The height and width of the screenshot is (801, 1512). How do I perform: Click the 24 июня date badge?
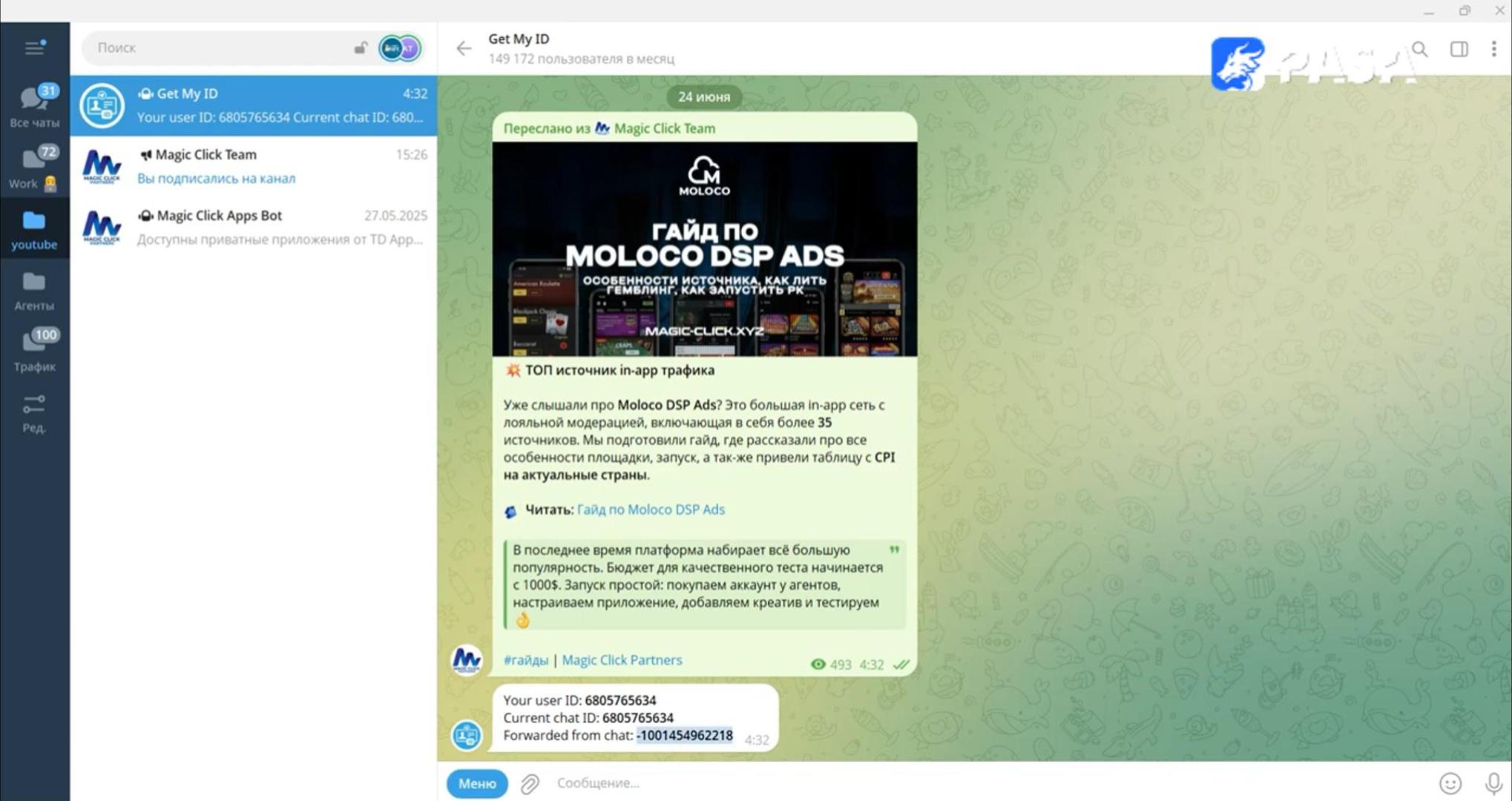pos(704,96)
